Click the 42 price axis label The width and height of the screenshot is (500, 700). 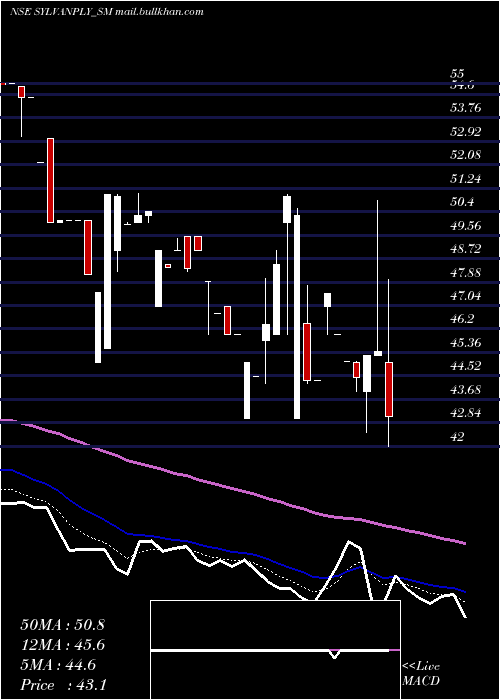(x=457, y=437)
